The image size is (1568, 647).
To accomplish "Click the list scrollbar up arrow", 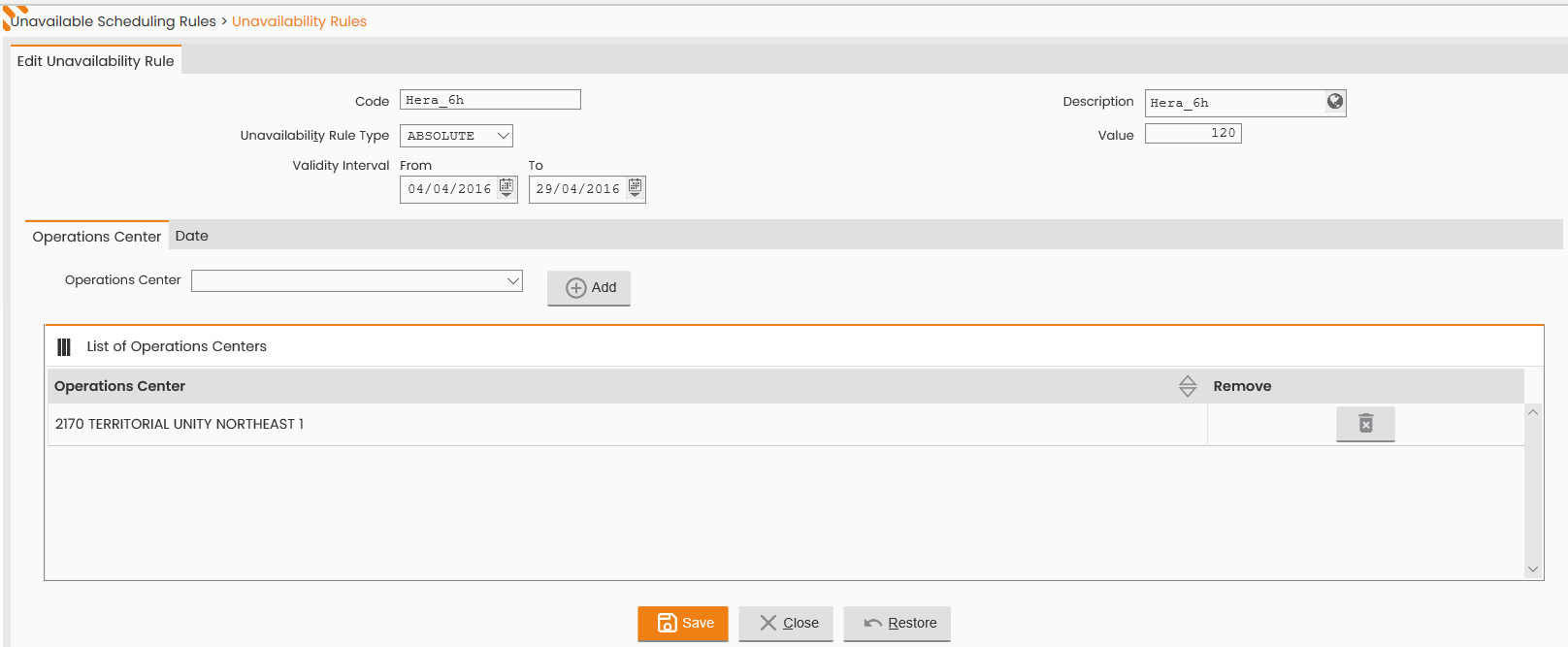I will (1533, 412).
